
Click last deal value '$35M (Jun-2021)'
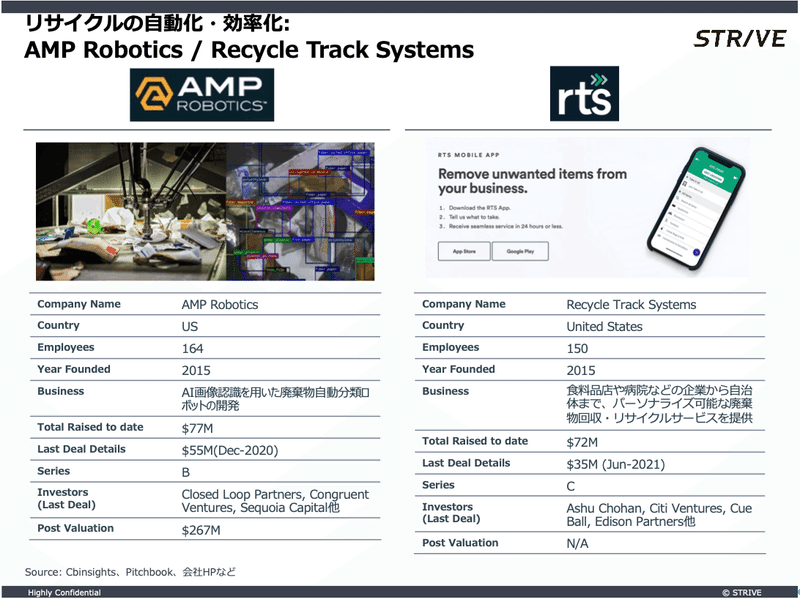616,464
